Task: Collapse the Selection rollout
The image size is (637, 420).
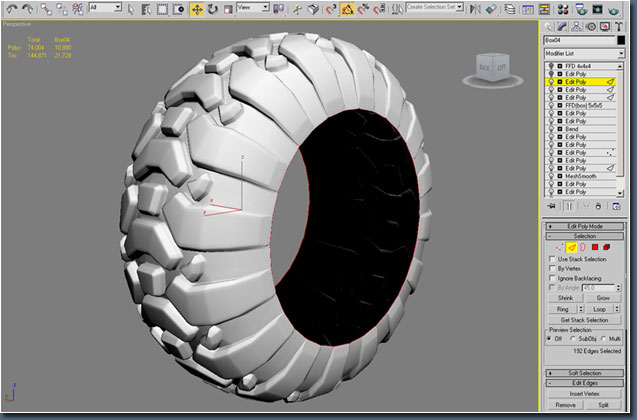Action: point(585,236)
